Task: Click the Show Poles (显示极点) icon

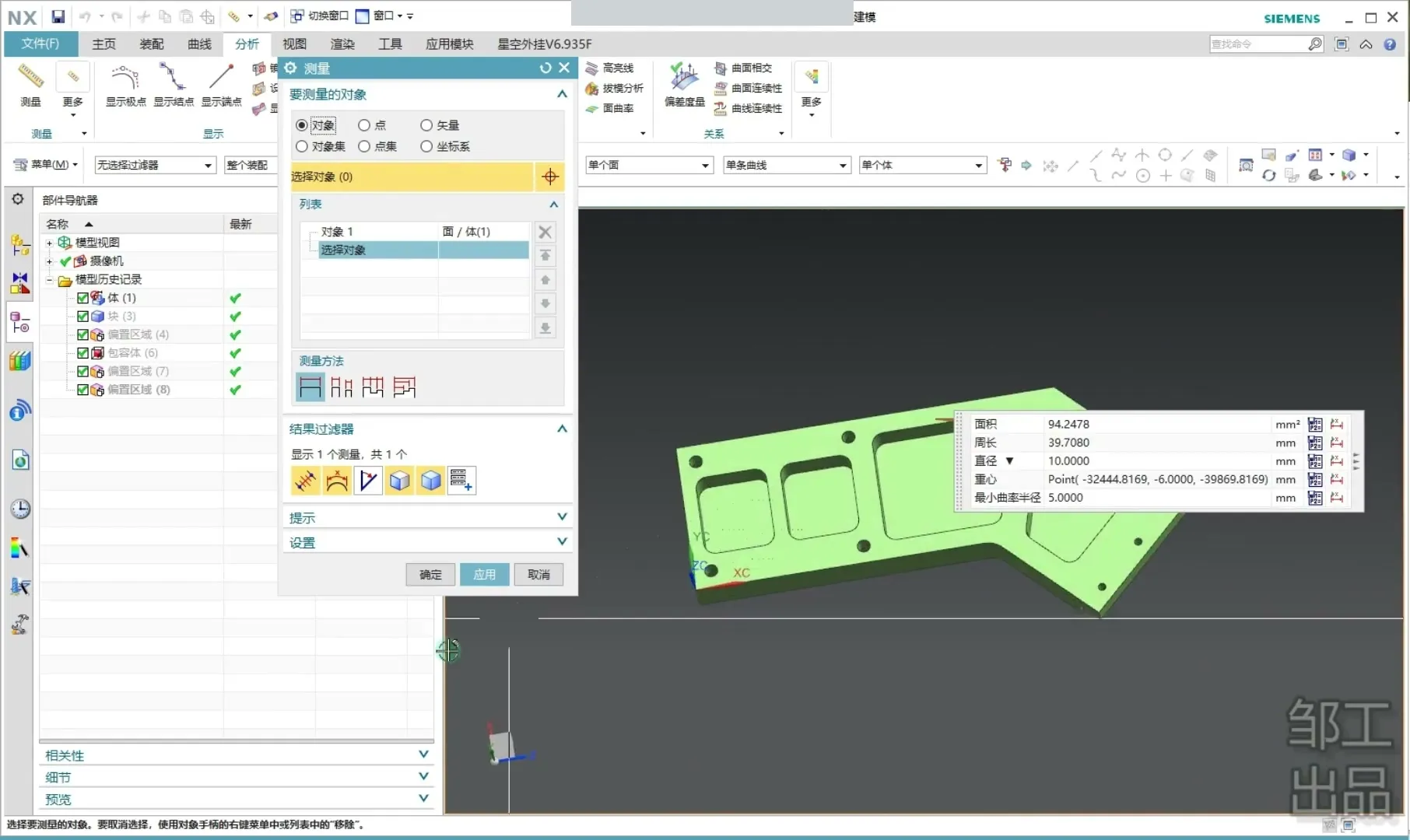Action: click(x=125, y=78)
